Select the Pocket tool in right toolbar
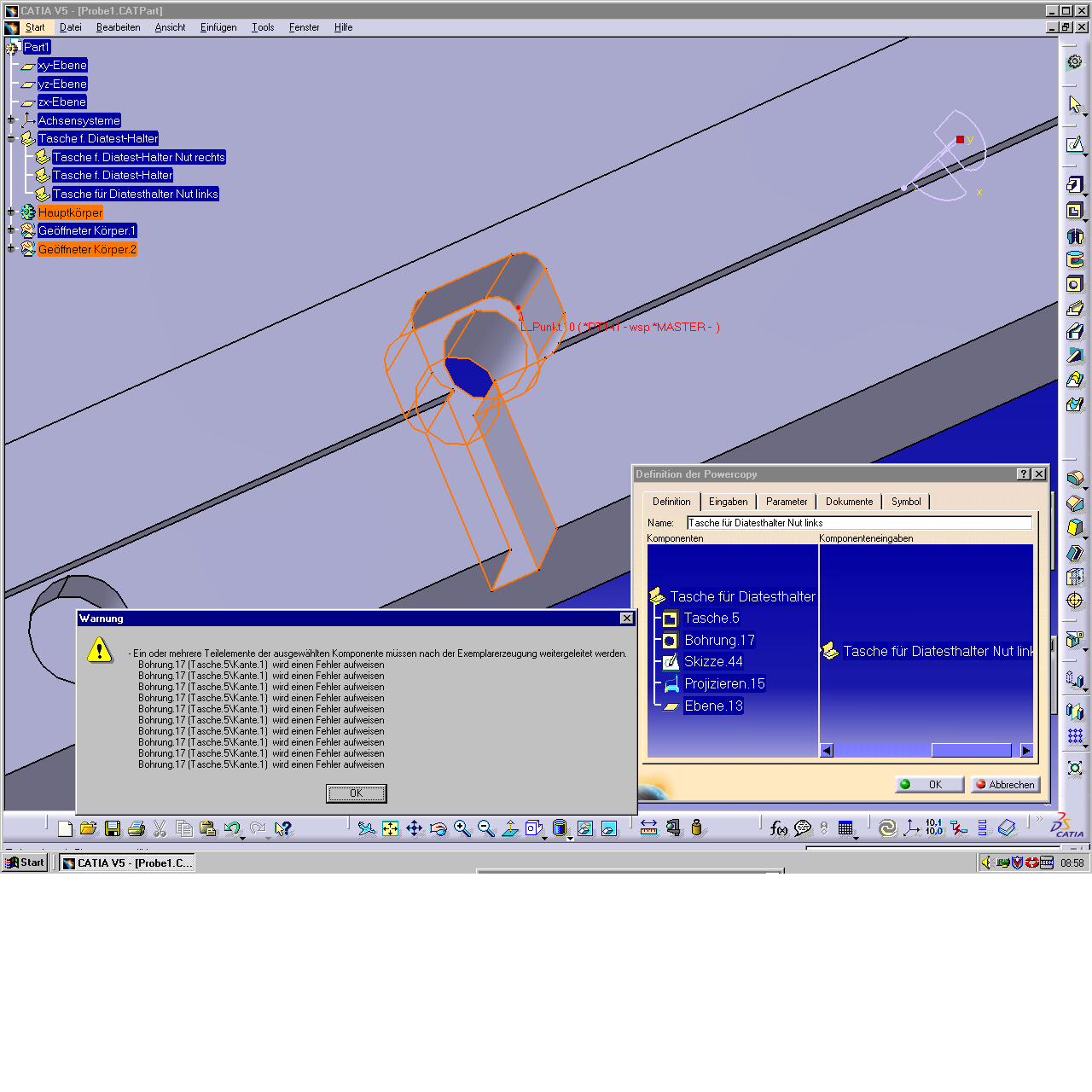1092x1092 pixels. (x=1074, y=211)
